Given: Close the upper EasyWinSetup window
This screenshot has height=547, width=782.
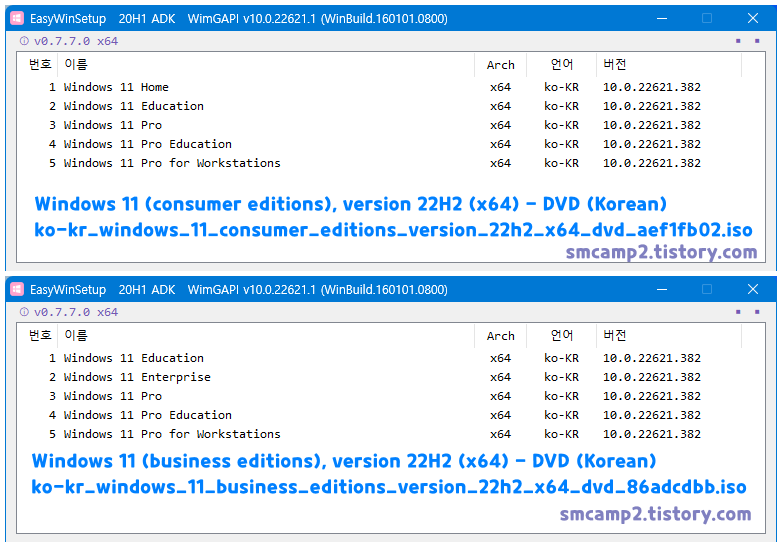Looking at the screenshot, I should point(753,18).
